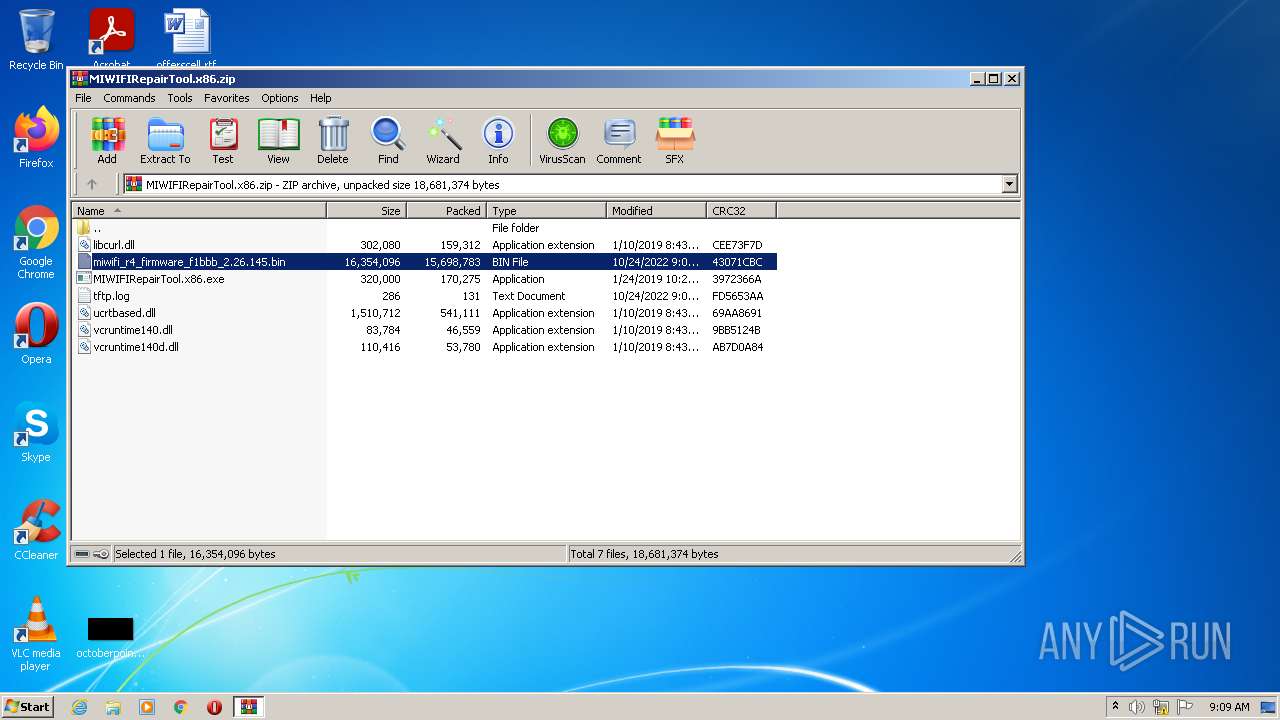Screen dimensions: 1280x720
Task: Show archive Info icon
Action: point(498,140)
